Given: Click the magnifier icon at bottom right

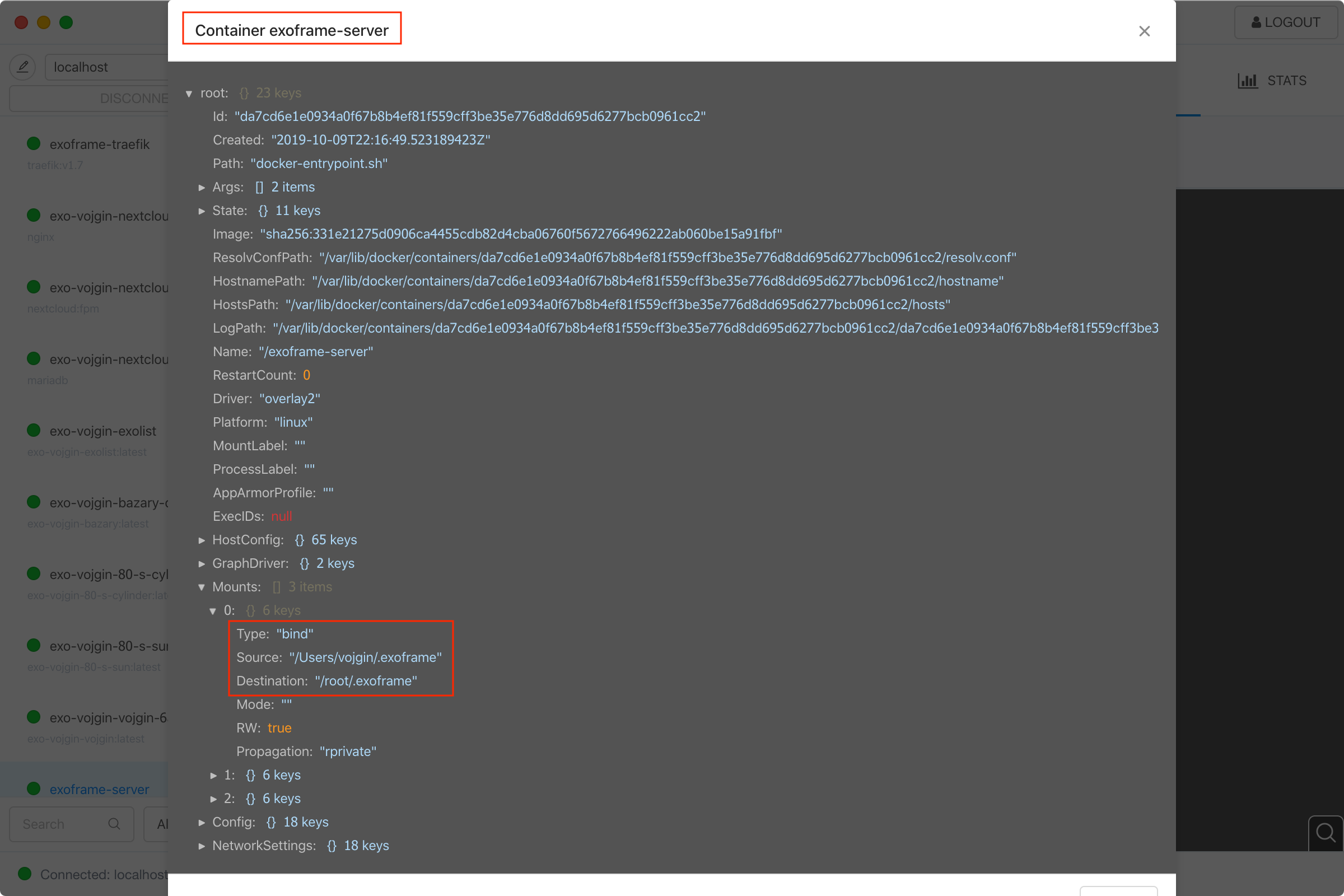Looking at the screenshot, I should click(x=1325, y=833).
